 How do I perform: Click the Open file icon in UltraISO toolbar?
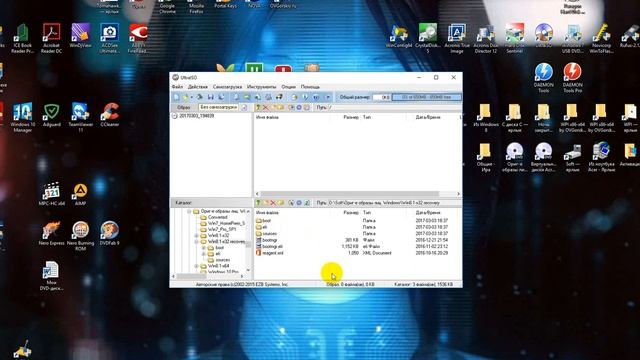[x=185, y=97]
